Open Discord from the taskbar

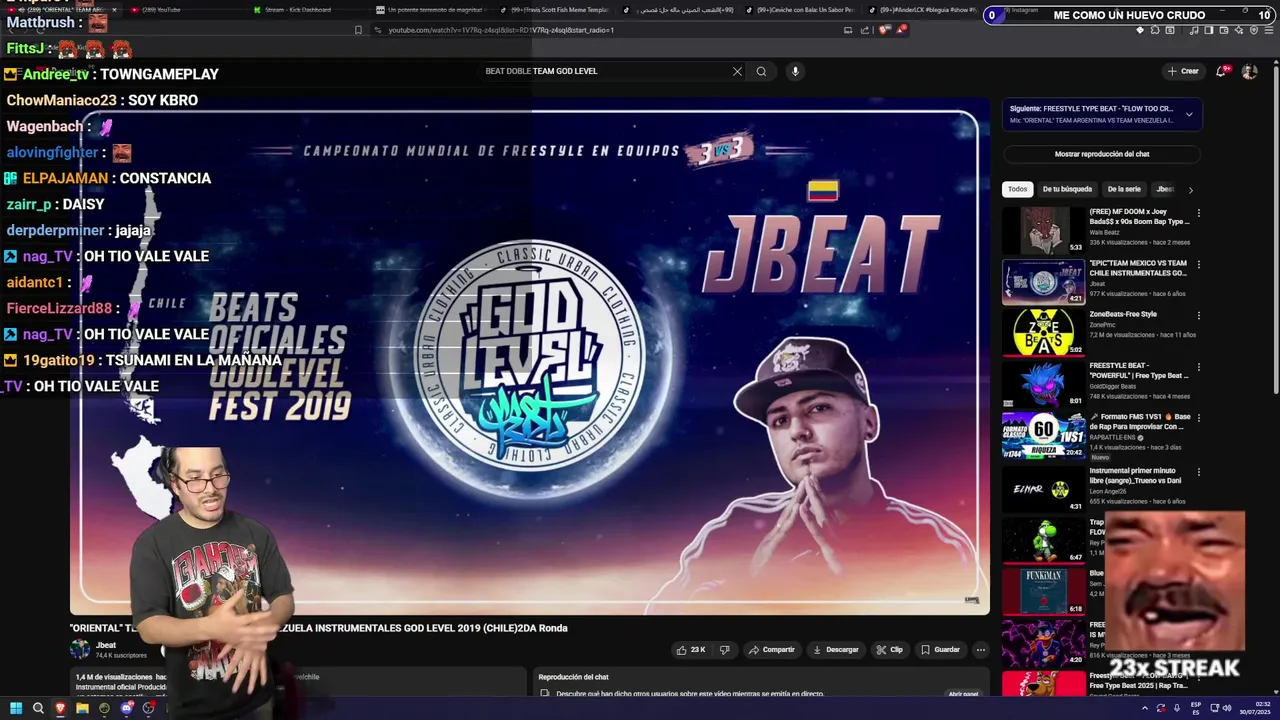pyautogui.click(x=126, y=708)
